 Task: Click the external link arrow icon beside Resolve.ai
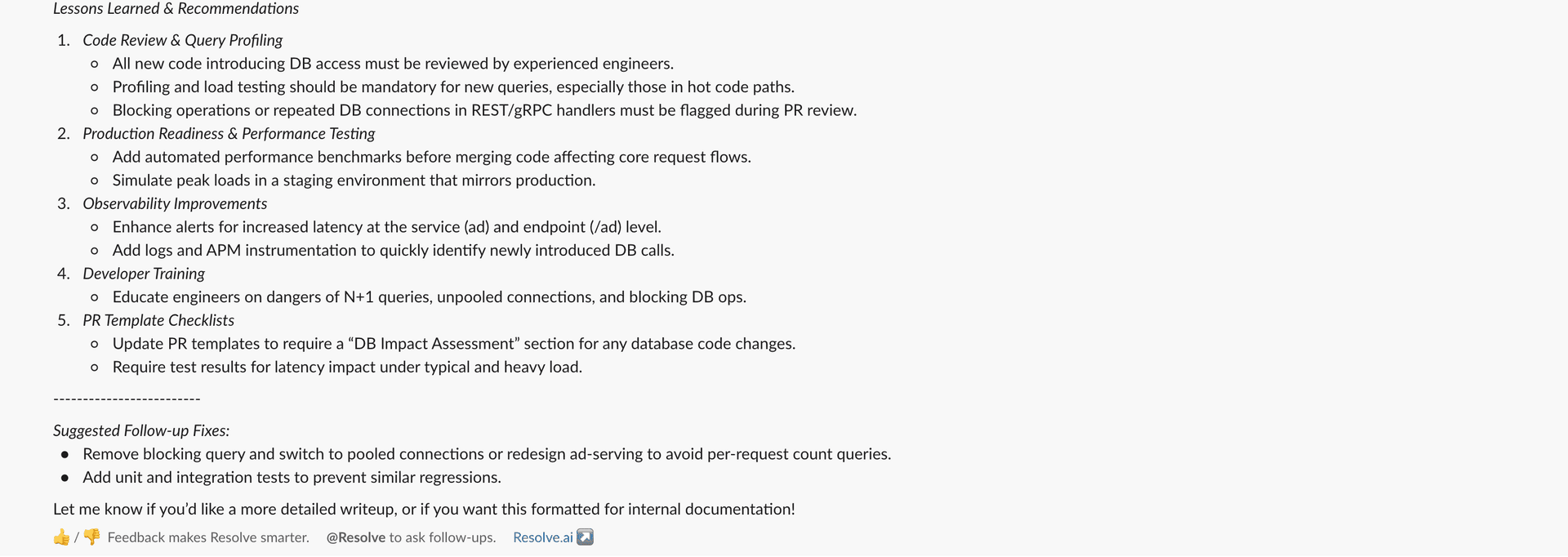coord(585,537)
